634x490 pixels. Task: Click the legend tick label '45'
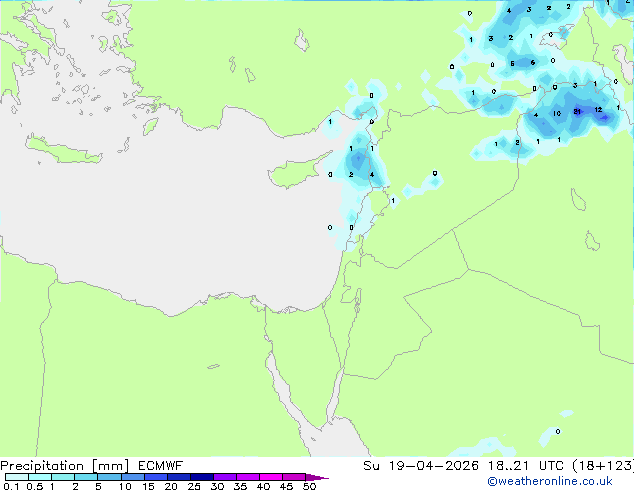click(286, 486)
